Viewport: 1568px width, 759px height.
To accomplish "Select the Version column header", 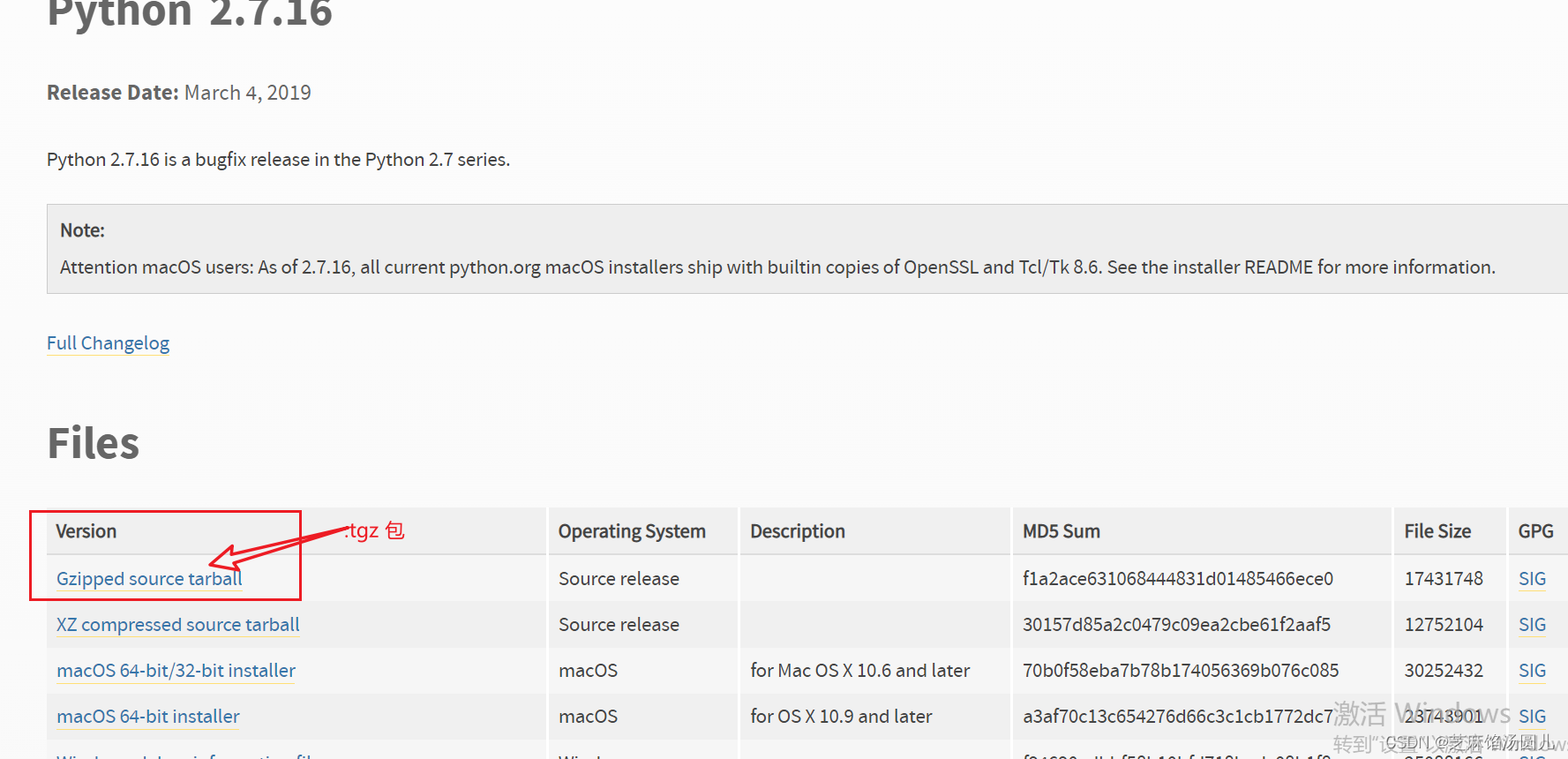I will (86, 531).
